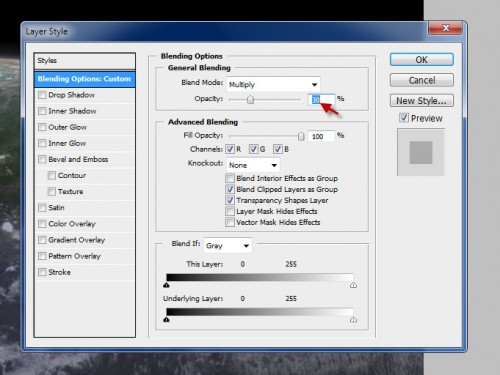Click the Cancel button

pyautogui.click(x=422, y=80)
